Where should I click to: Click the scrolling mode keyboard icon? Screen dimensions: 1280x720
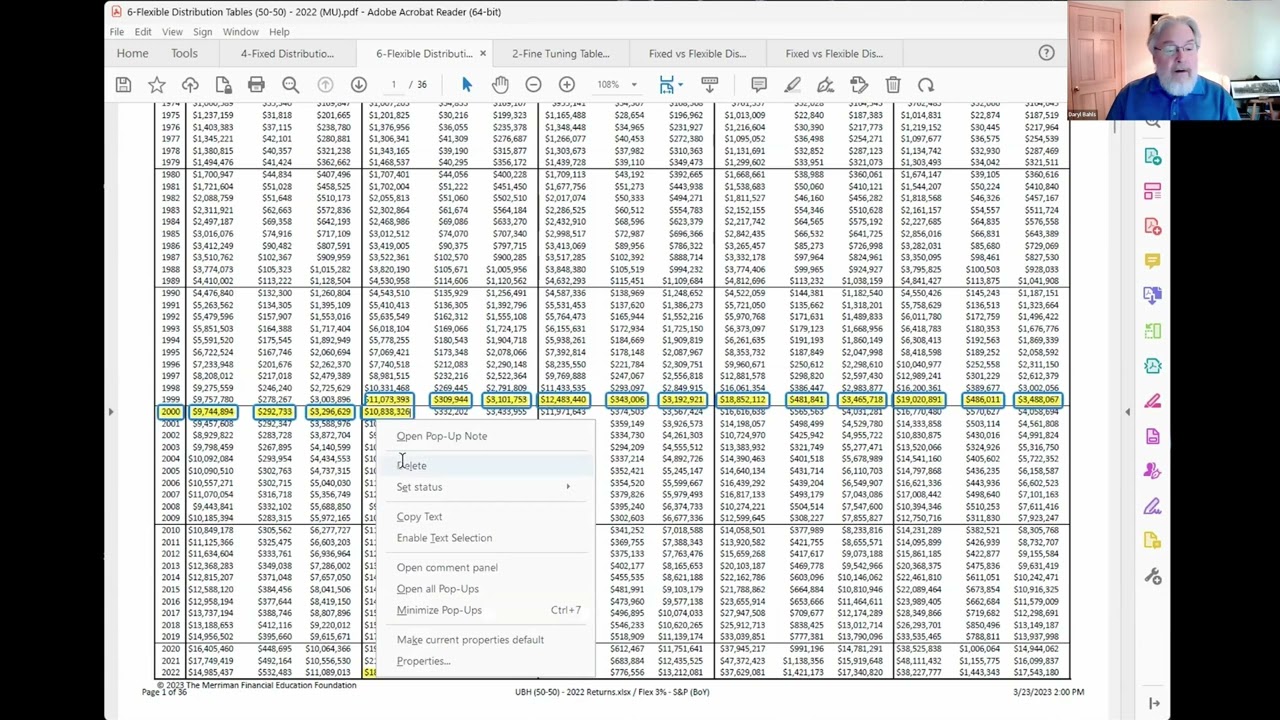pos(709,85)
